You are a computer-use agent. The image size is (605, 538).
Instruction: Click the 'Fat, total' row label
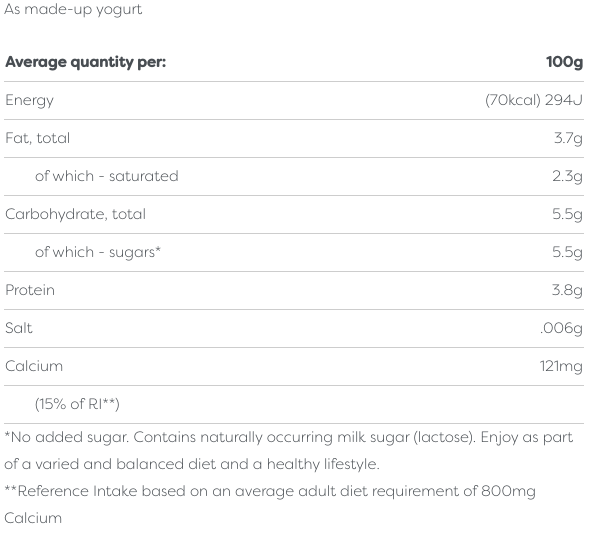[x=38, y=138]
